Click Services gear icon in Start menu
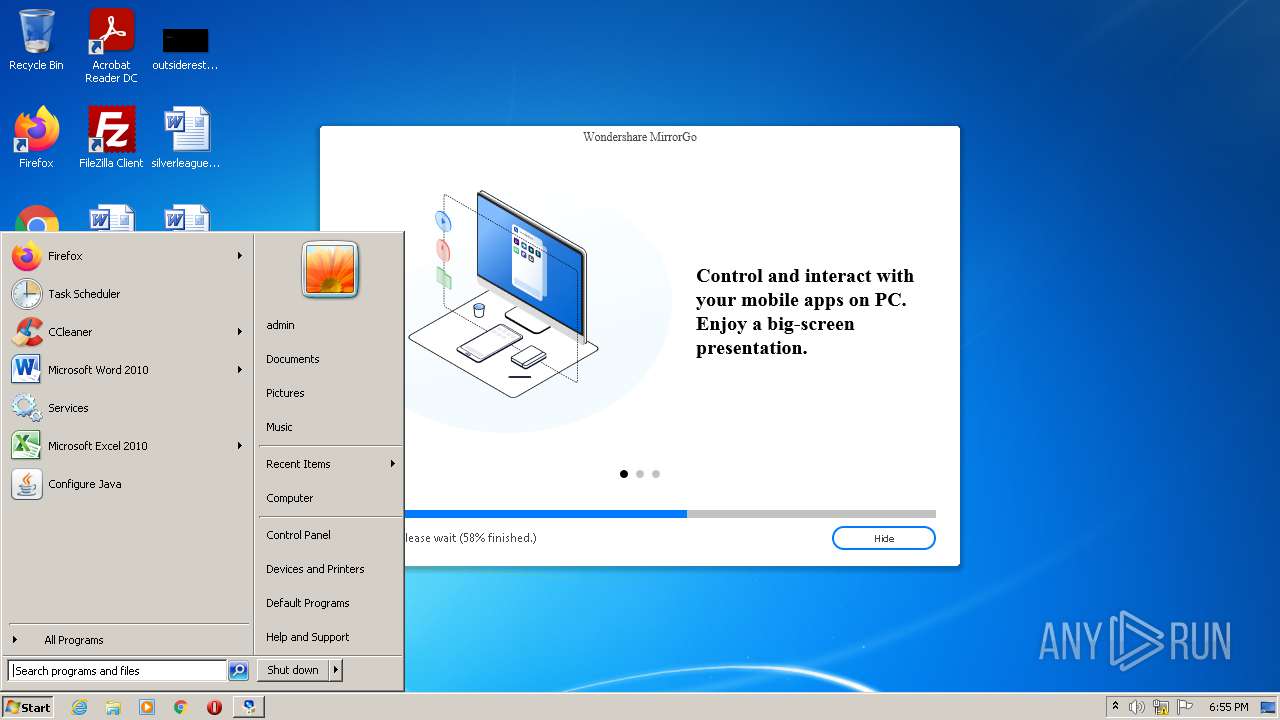 (x=27, y=408)
